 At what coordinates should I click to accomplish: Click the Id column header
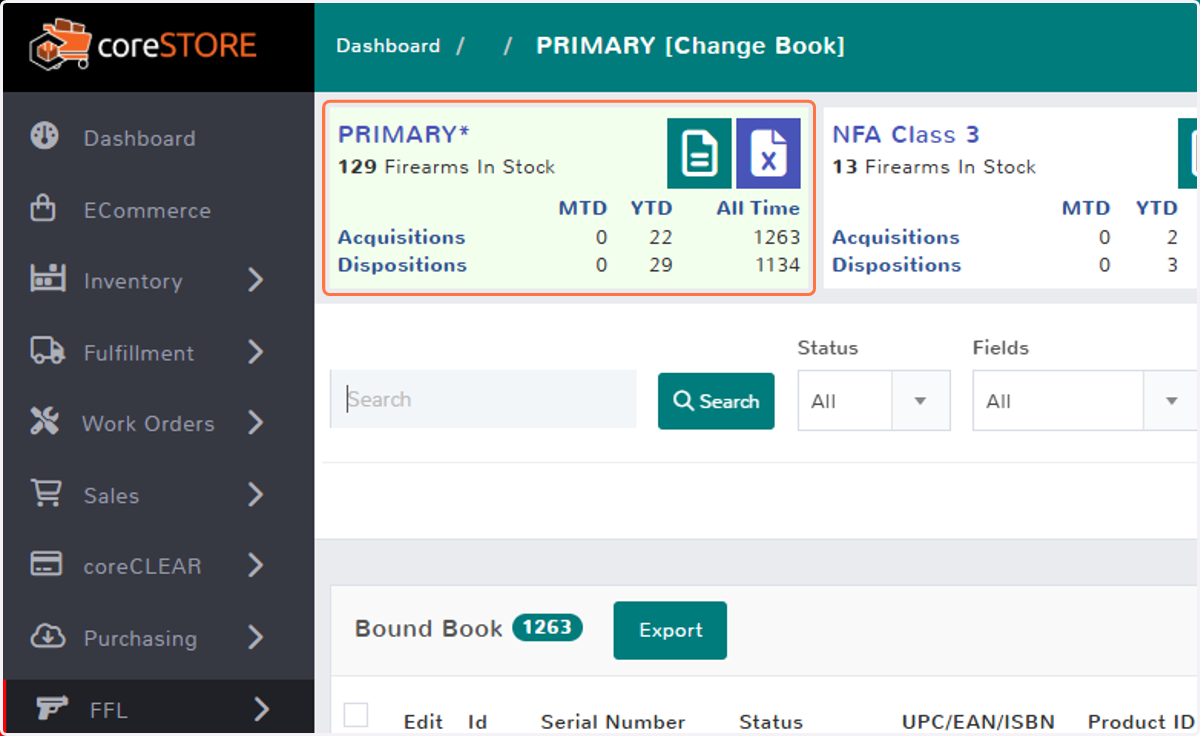click(478, 722)
